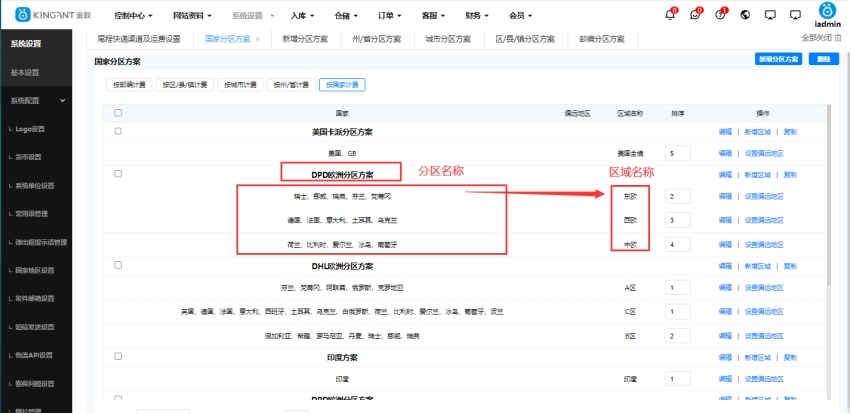Switch to 城市分区方案 tab
This screenshot has width=851, height=414.
point(448,39)
